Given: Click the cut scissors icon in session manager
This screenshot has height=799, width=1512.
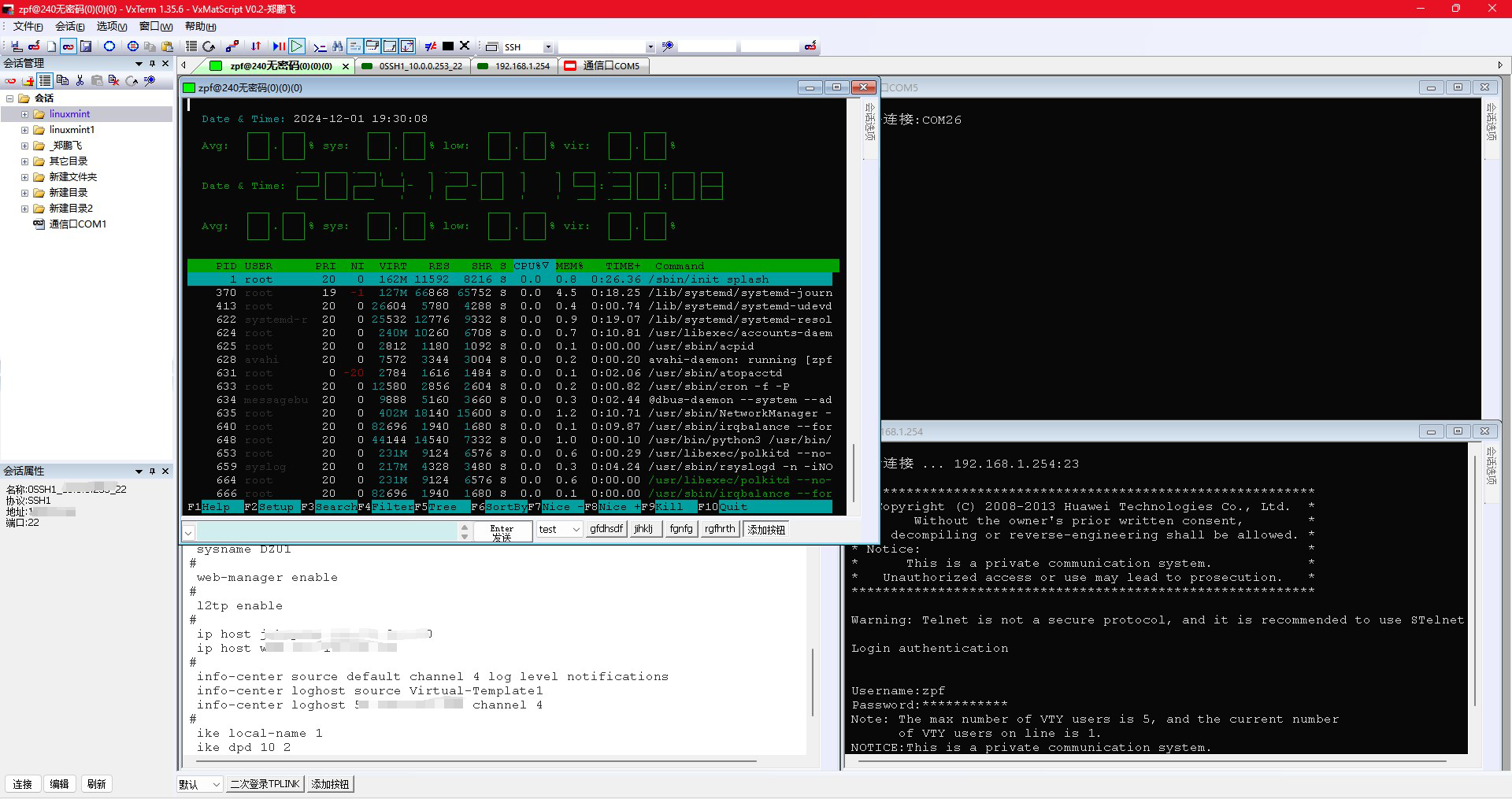Looking at the screenshot, I should coord(80,80).
